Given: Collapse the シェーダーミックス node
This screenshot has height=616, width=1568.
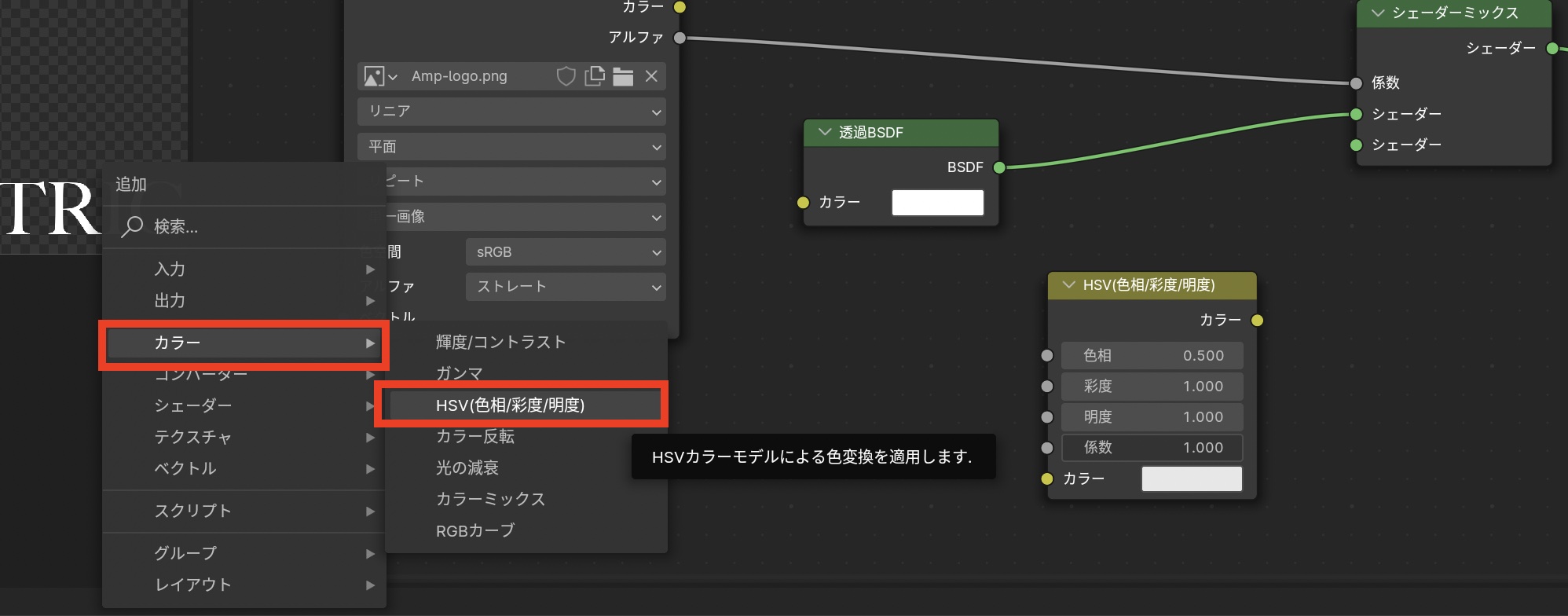Looking at the screenshot, I should click(1377, 13).
